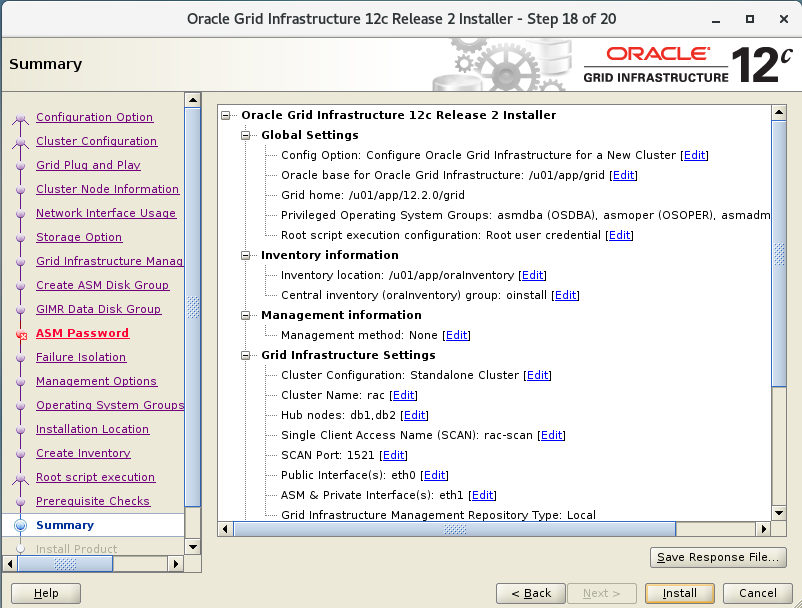Edit the Single Client Access Name

pyautogui.click(x=551, y=435)
